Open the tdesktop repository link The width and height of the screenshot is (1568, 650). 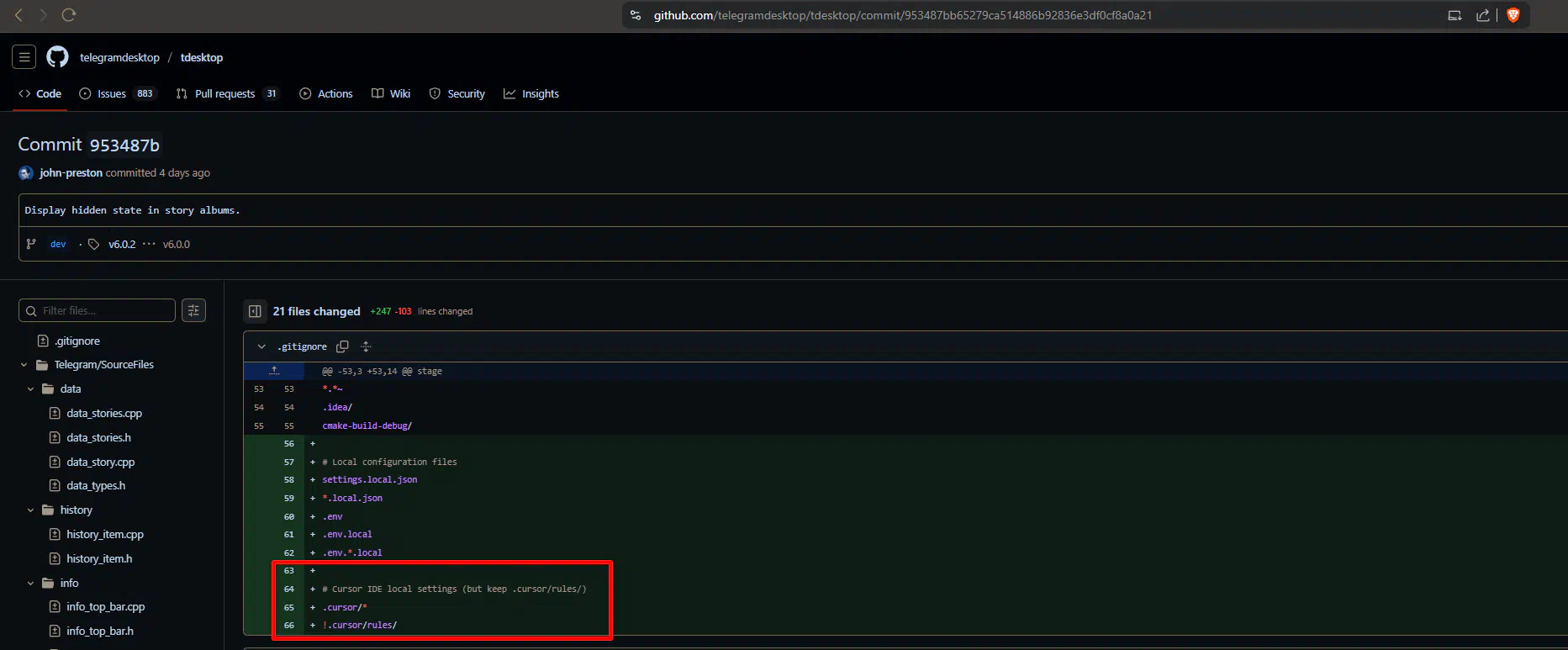tap(202, 57)
